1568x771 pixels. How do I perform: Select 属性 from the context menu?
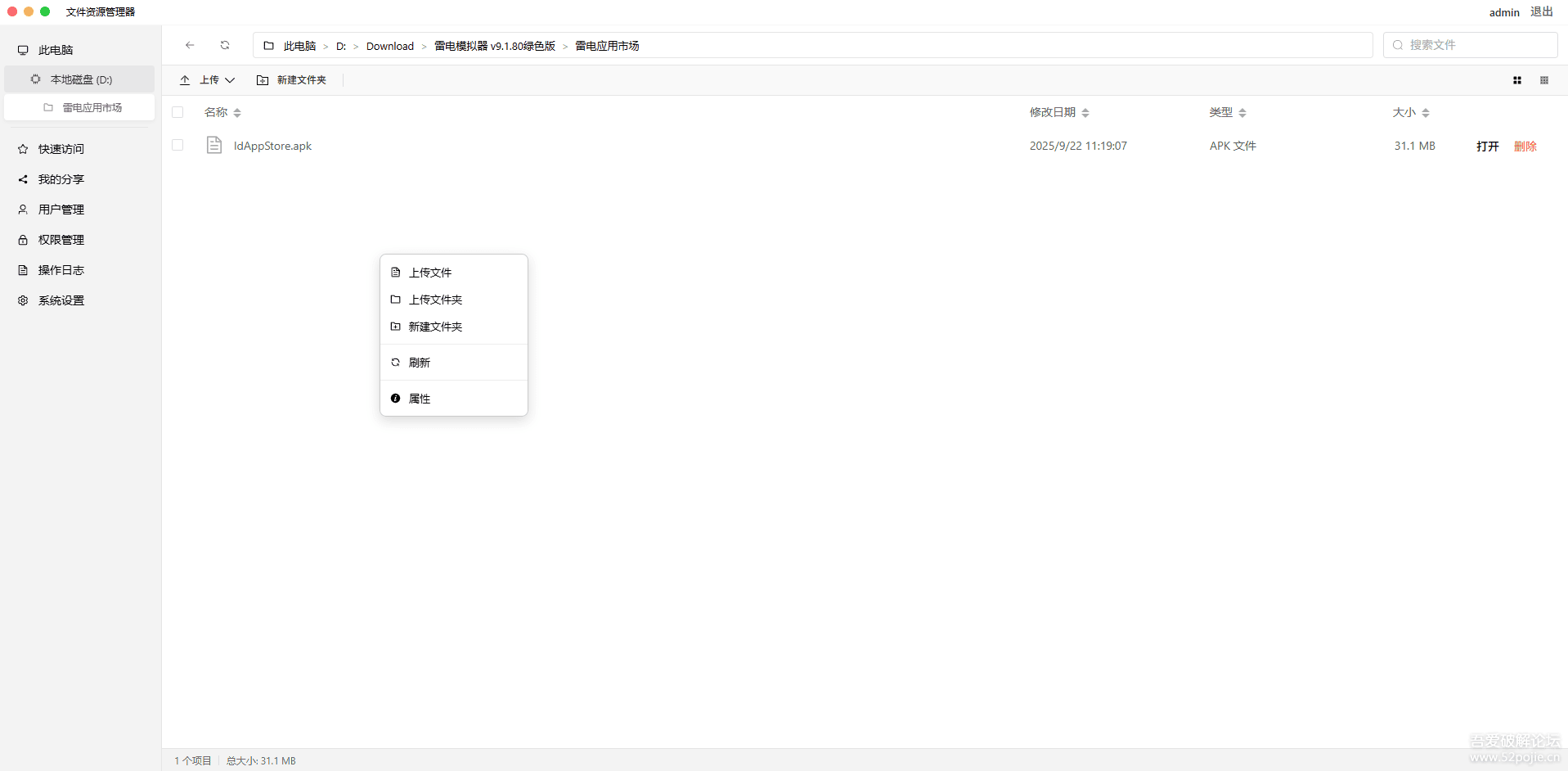(x=420, y=399)
